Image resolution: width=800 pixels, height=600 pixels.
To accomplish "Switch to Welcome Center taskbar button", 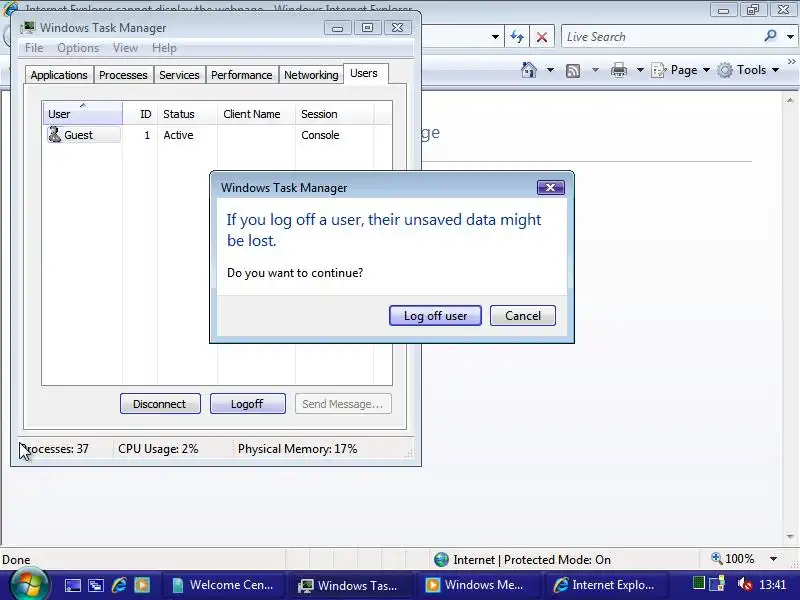I will (222, 585).
